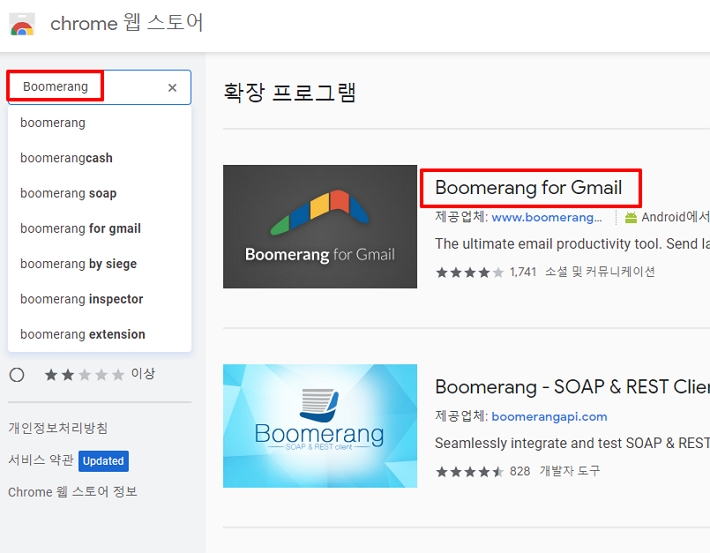Viewport: 710px width, 553px height.
Task: Select the 'boomerang extension' suggestion
Action: 99,335
